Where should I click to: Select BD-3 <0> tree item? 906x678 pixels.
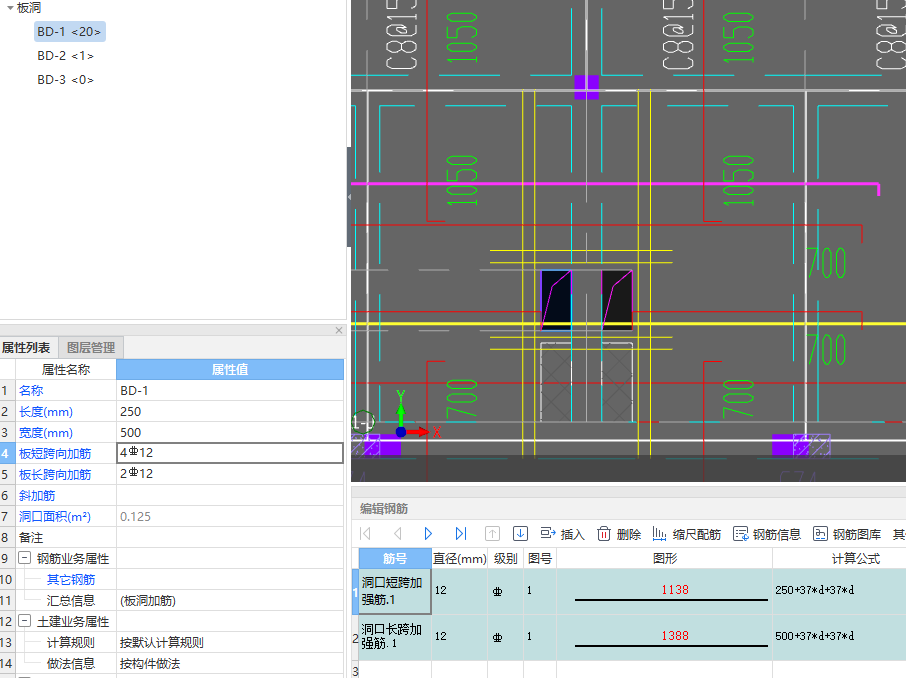pyautogui.click(x=65, y=79)
